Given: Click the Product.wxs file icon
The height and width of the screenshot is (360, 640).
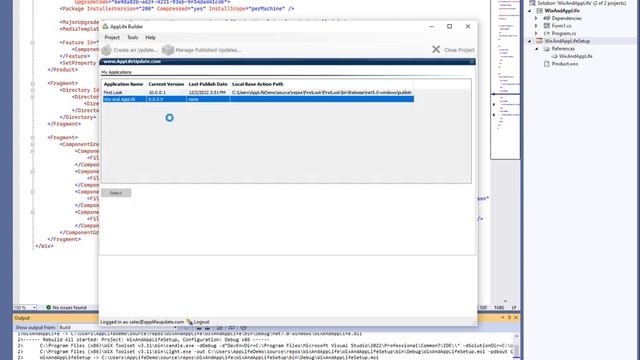Looking at the screenshot, I should (547, 64).
